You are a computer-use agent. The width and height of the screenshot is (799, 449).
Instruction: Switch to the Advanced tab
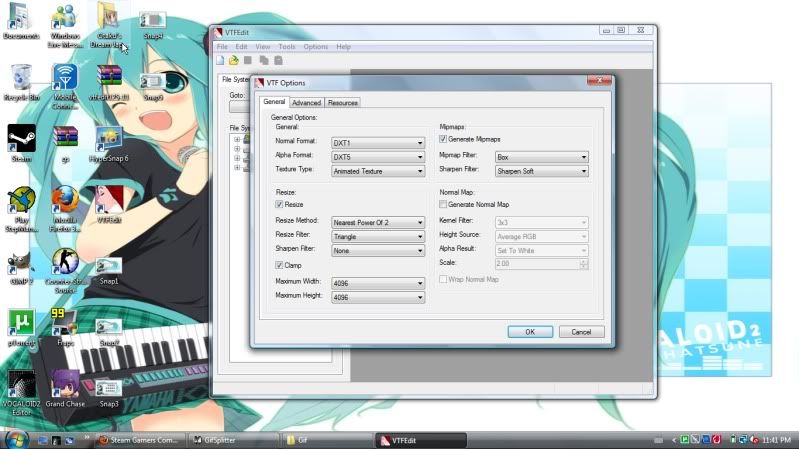pos(306,102)
